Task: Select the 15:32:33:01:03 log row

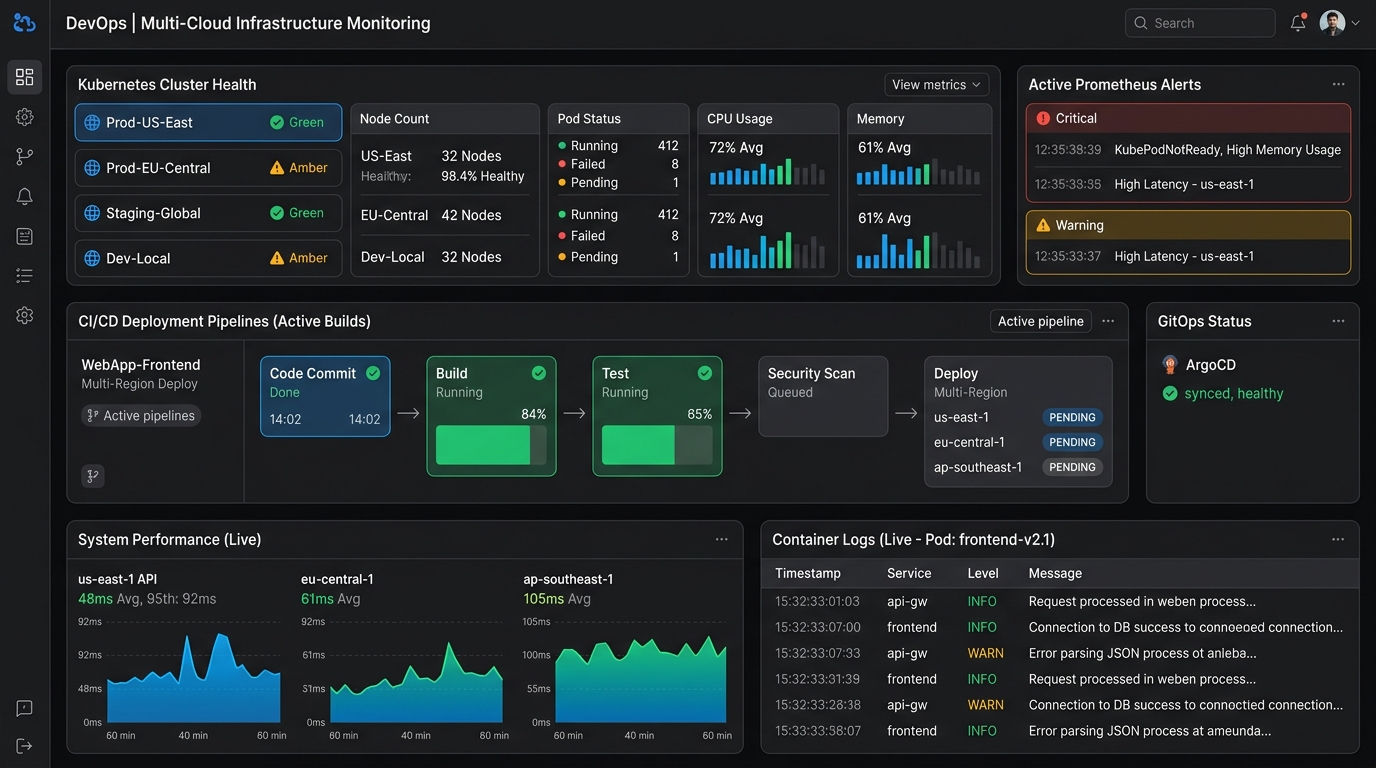Action: pyautogui.click(x=1060, y=602)
